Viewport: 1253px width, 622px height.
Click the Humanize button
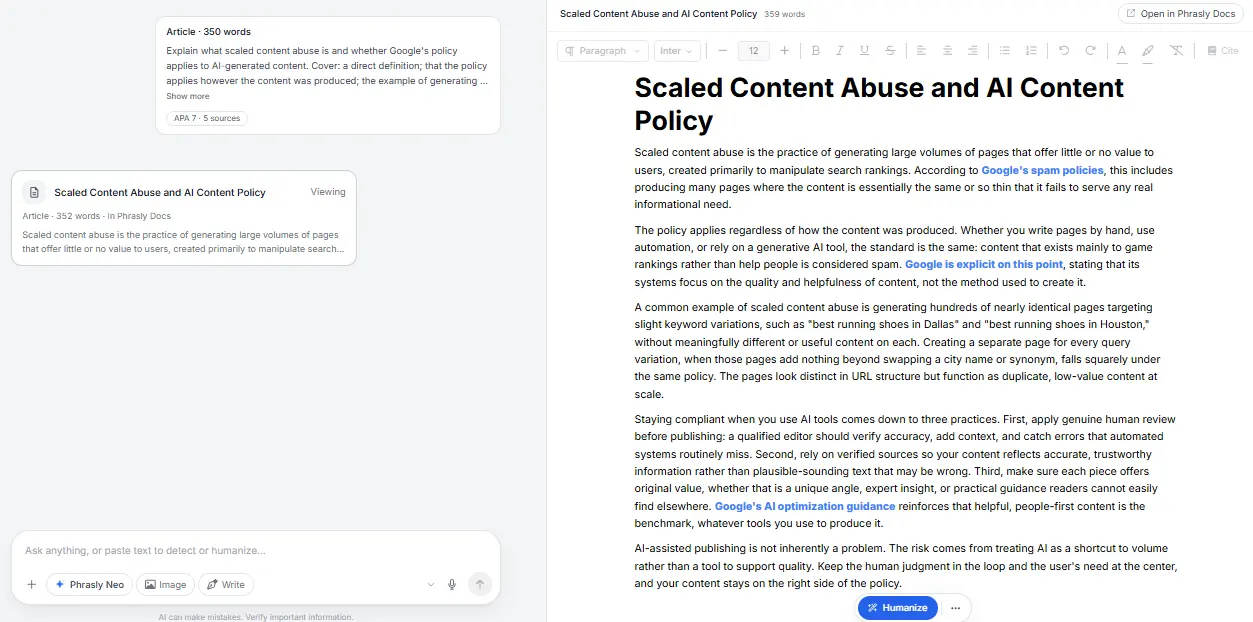tap(897, 608)
